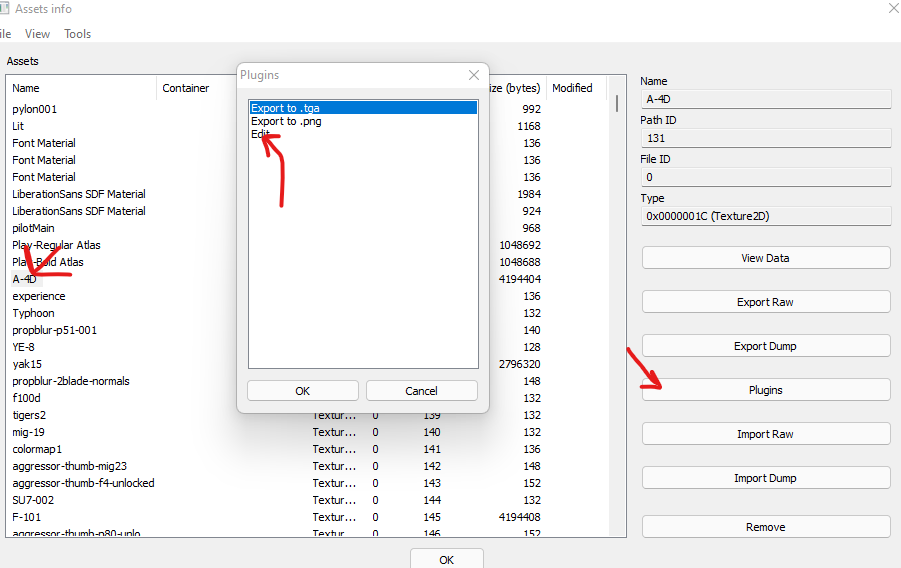Screen dimensions: 901x568
Task: Select the pylon001 asset row
Action: 34,109
